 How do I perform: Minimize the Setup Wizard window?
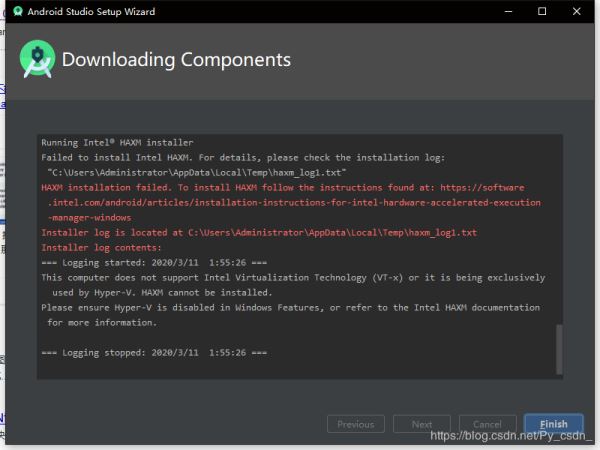click(x=508, y=11)
